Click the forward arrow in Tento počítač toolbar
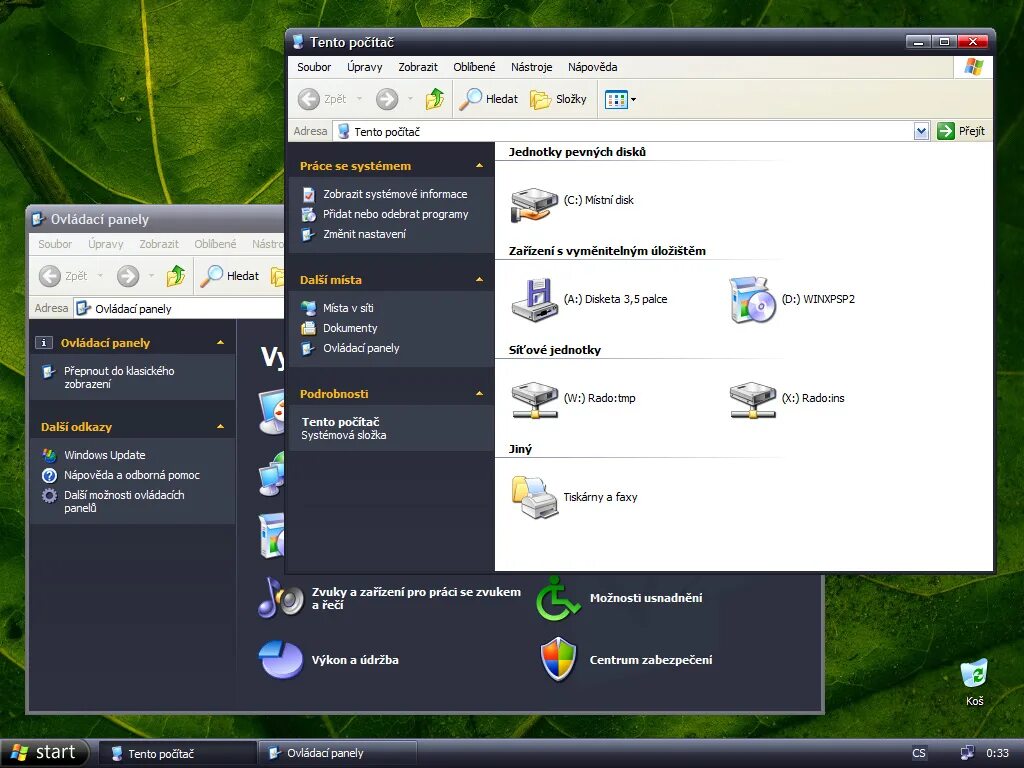Viewport: 1024px width, 768px height. (387, 99)
